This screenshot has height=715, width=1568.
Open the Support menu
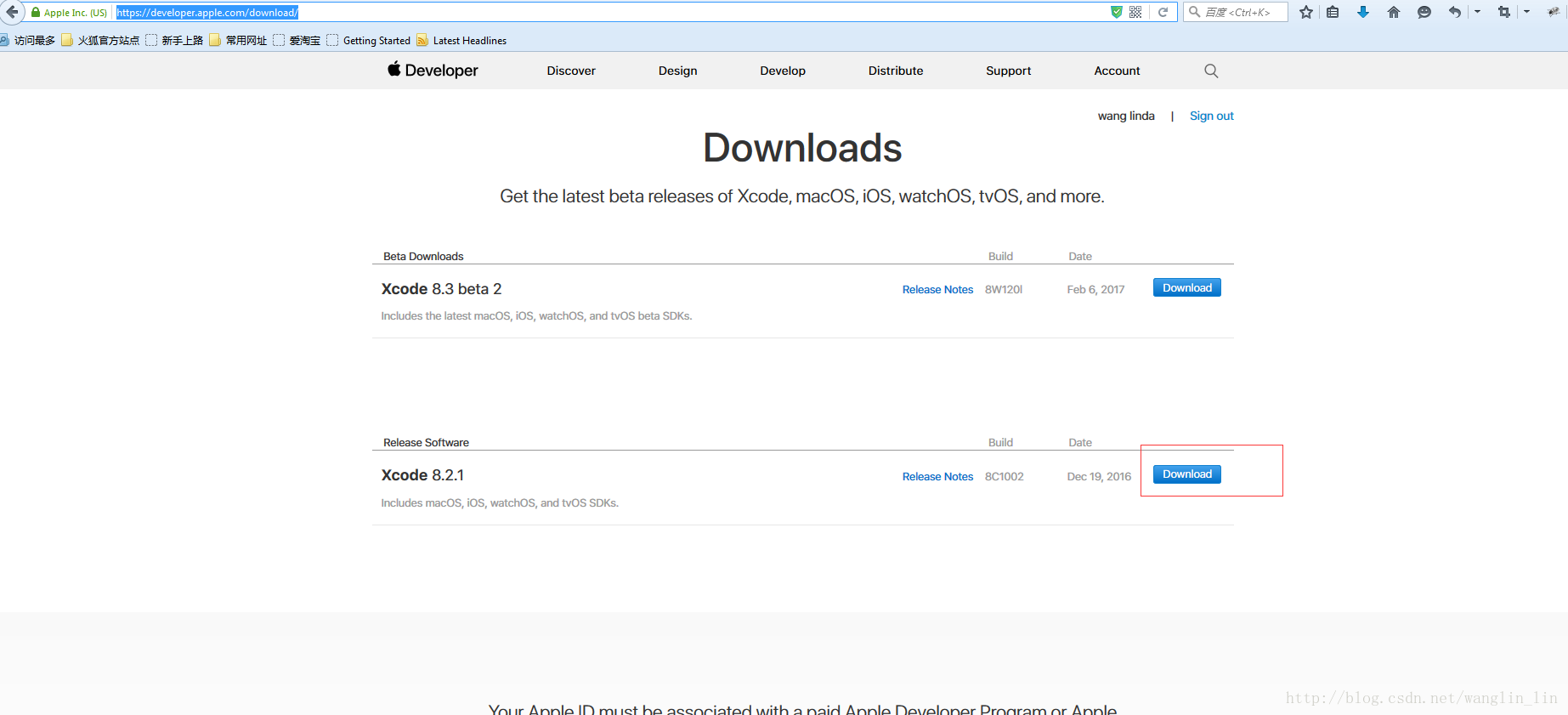tap(1008, 71)
